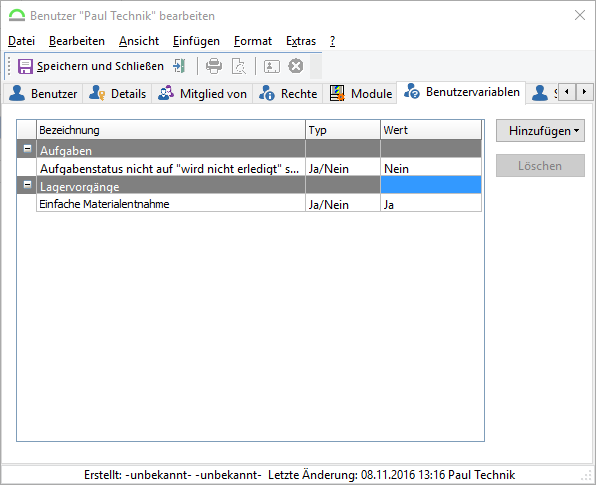Viewport: 596px width, 485px height.
Task: Toggle the Ja value of Einfache Materialentnahme
Action: (x=431, y=204)
